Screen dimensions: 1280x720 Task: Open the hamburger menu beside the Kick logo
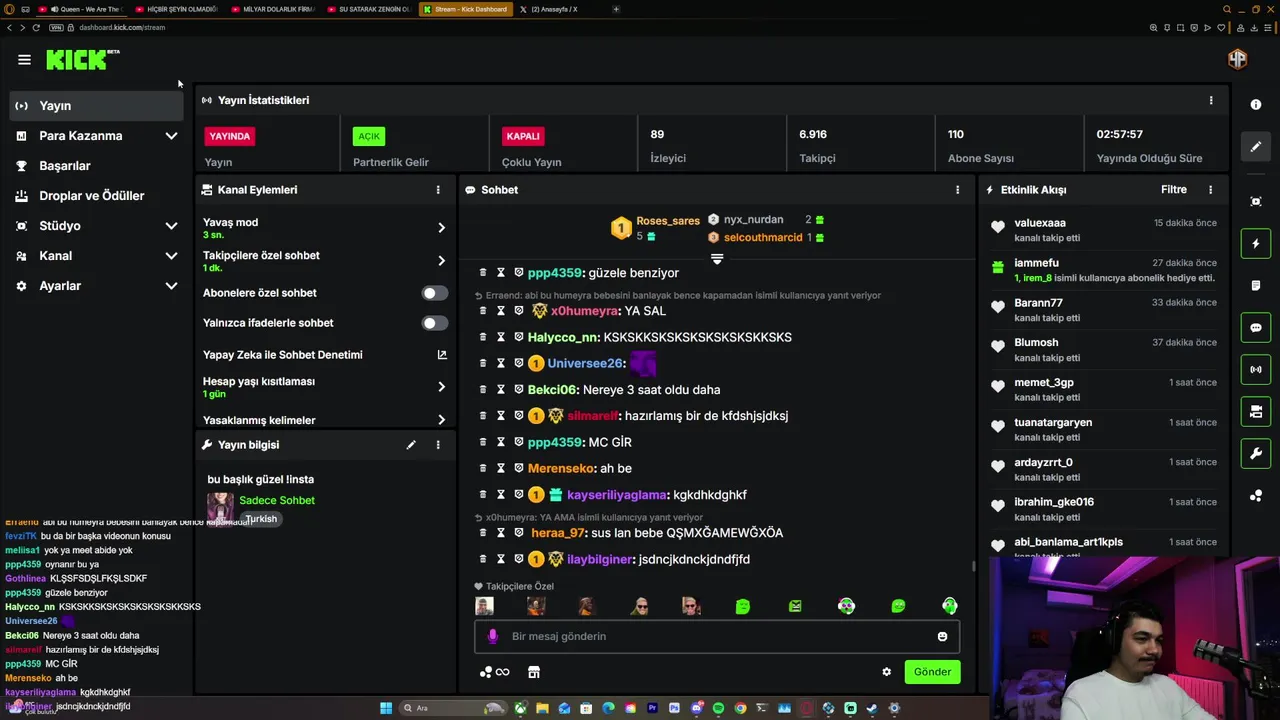coord(24,60)
